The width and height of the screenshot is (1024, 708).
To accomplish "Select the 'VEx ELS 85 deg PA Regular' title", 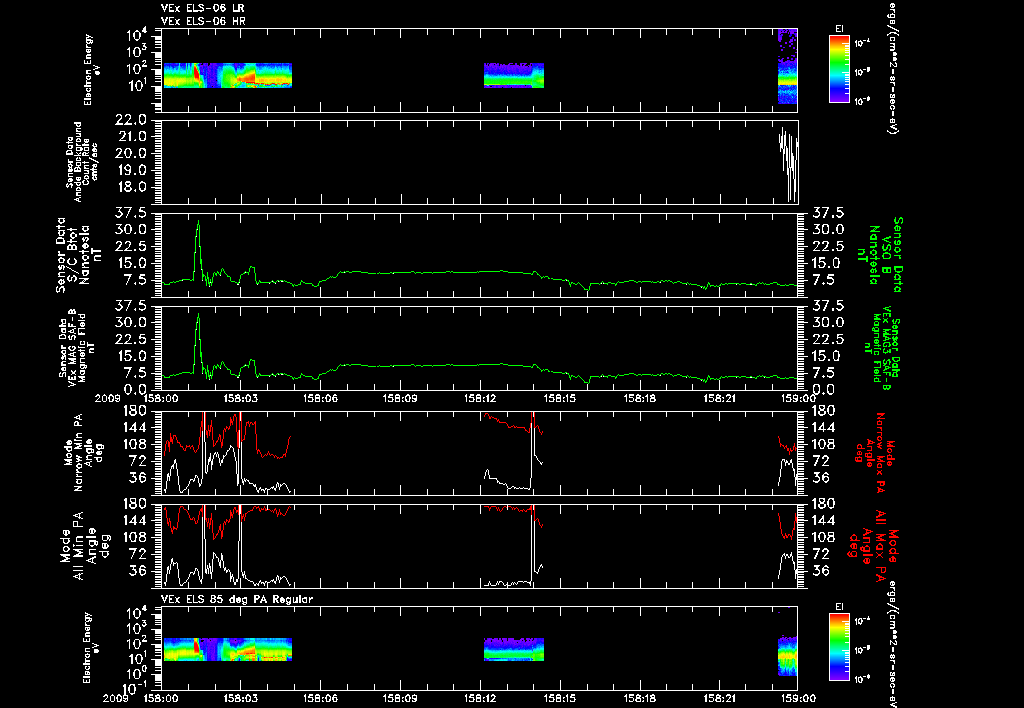I will pyautogui.click(x=237, y=599).
